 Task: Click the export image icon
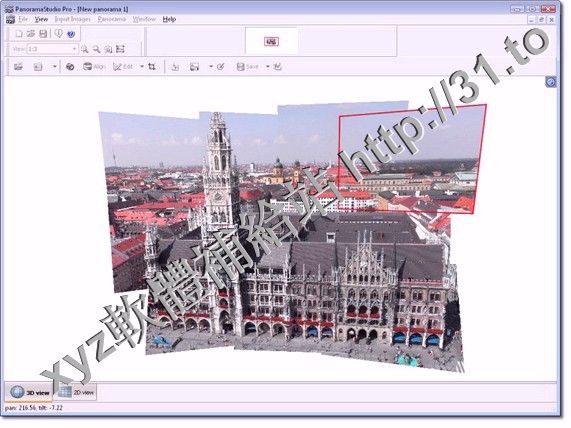pyautogui.click(x=194, y=67)
